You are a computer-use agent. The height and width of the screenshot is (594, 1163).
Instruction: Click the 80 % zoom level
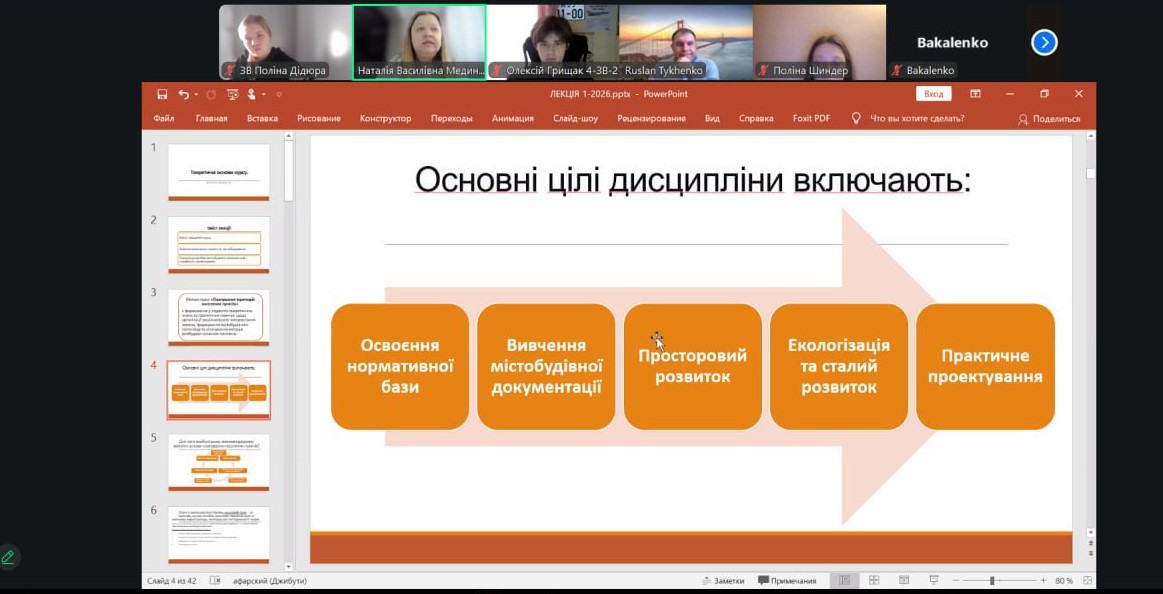[x=1064, y=581]
